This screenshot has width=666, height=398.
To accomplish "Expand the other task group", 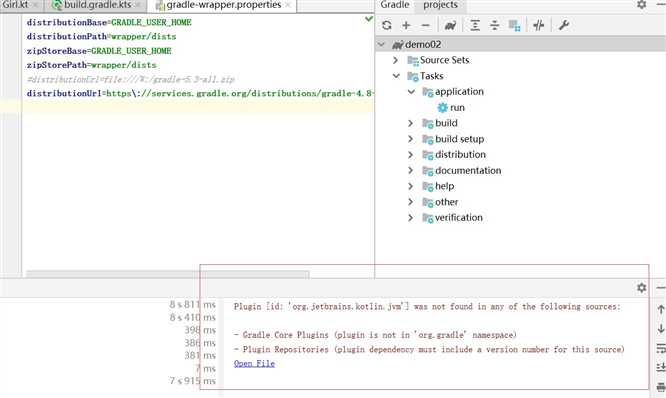I will pyautogui.click(x=410, y=202).
